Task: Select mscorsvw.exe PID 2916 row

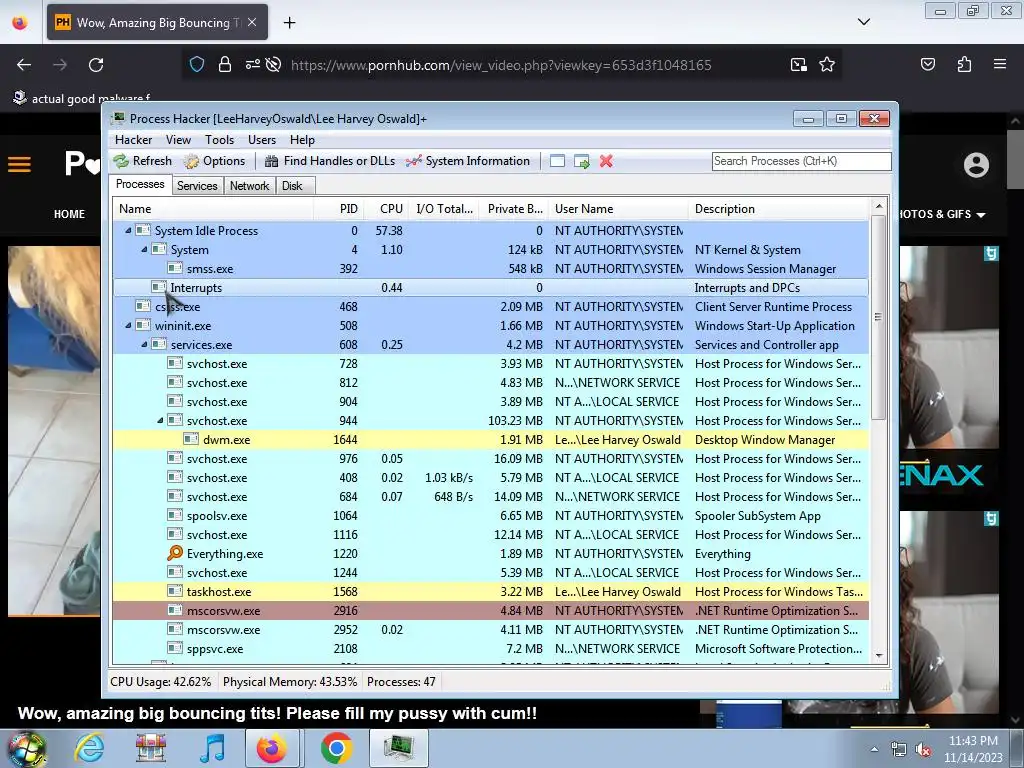Action: 490,611
